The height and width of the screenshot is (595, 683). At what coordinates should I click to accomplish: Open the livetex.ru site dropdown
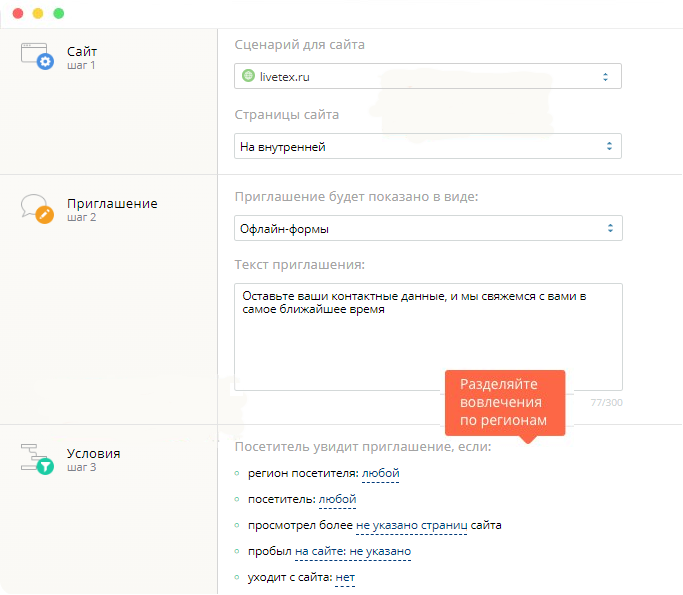point(428,76)
